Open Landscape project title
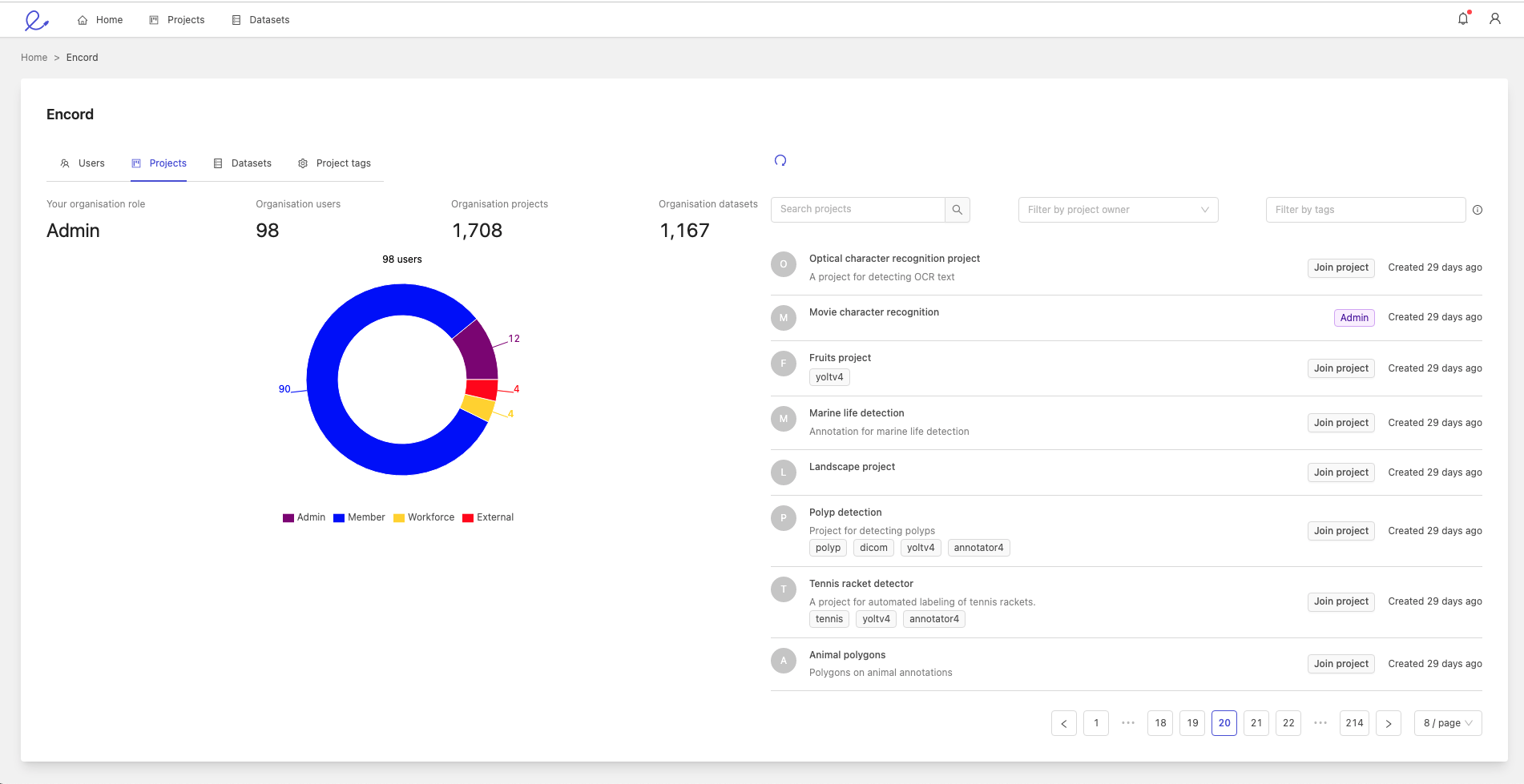The image size is (1524, 784). 852,467
